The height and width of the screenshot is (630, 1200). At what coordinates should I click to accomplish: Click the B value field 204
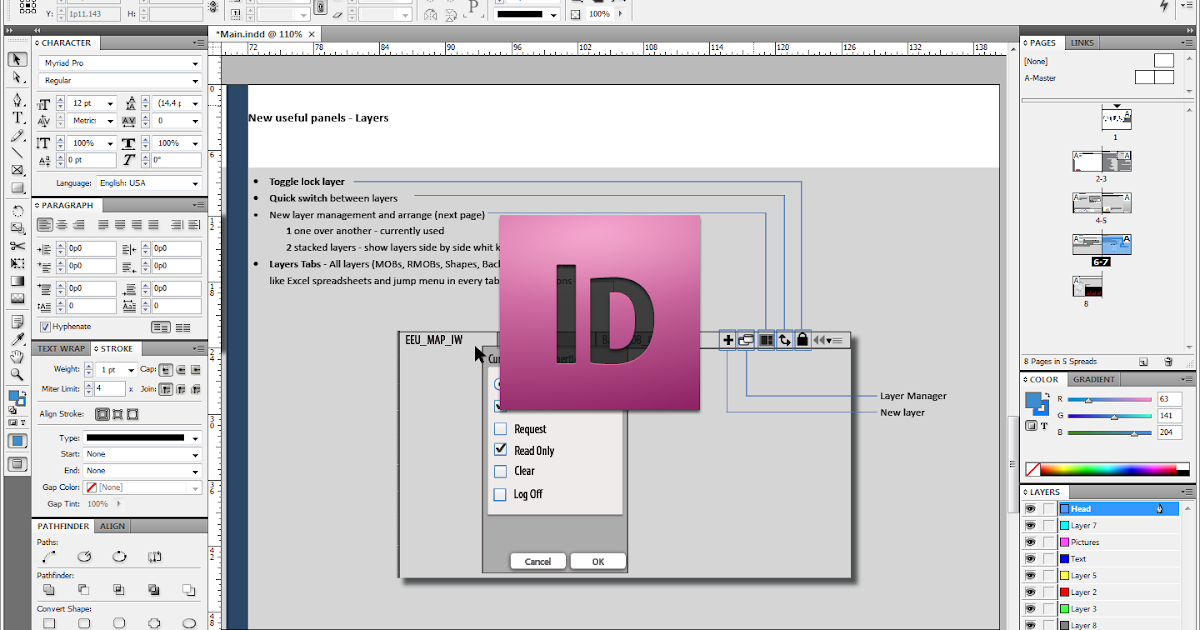1170,433
